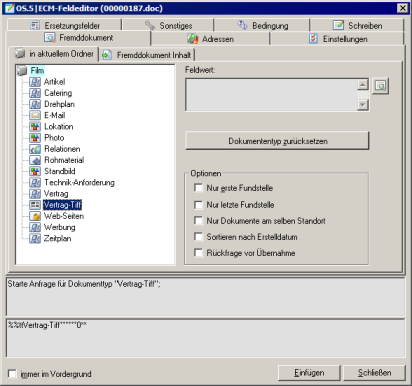Screen dimensions: 412x386
Task: Click the Technik-Anforderung document icon
Action: tap(35, 183)
